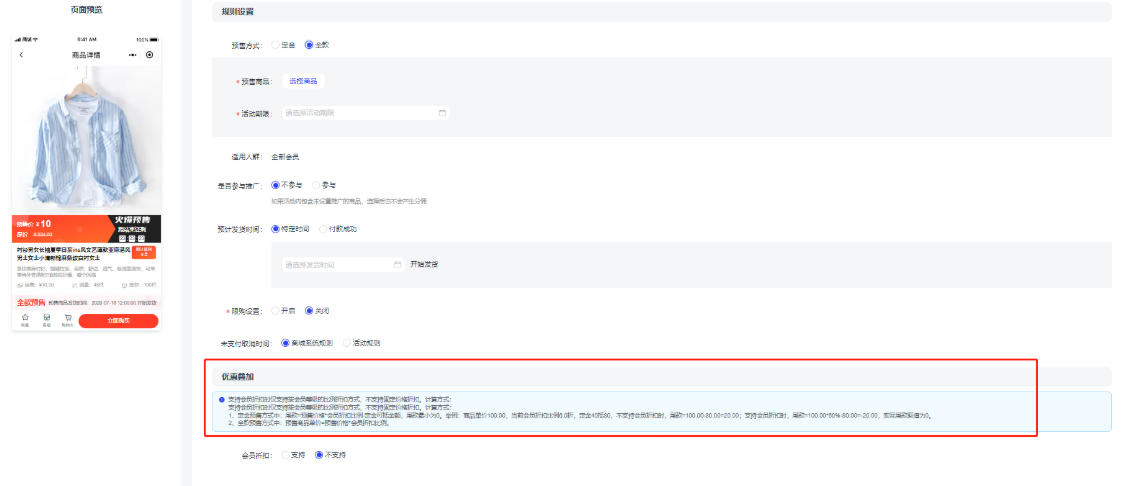Viewport: 1125px width, 486px height.
Task: Click the store icon in preview footer
Action: [46, 318]
